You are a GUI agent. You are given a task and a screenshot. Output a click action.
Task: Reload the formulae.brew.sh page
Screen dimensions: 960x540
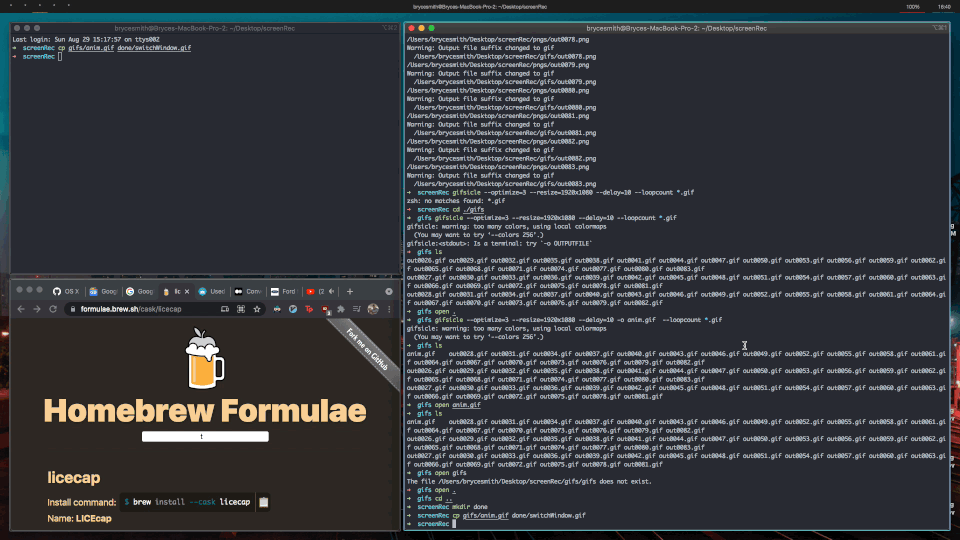tap(53, 309)
